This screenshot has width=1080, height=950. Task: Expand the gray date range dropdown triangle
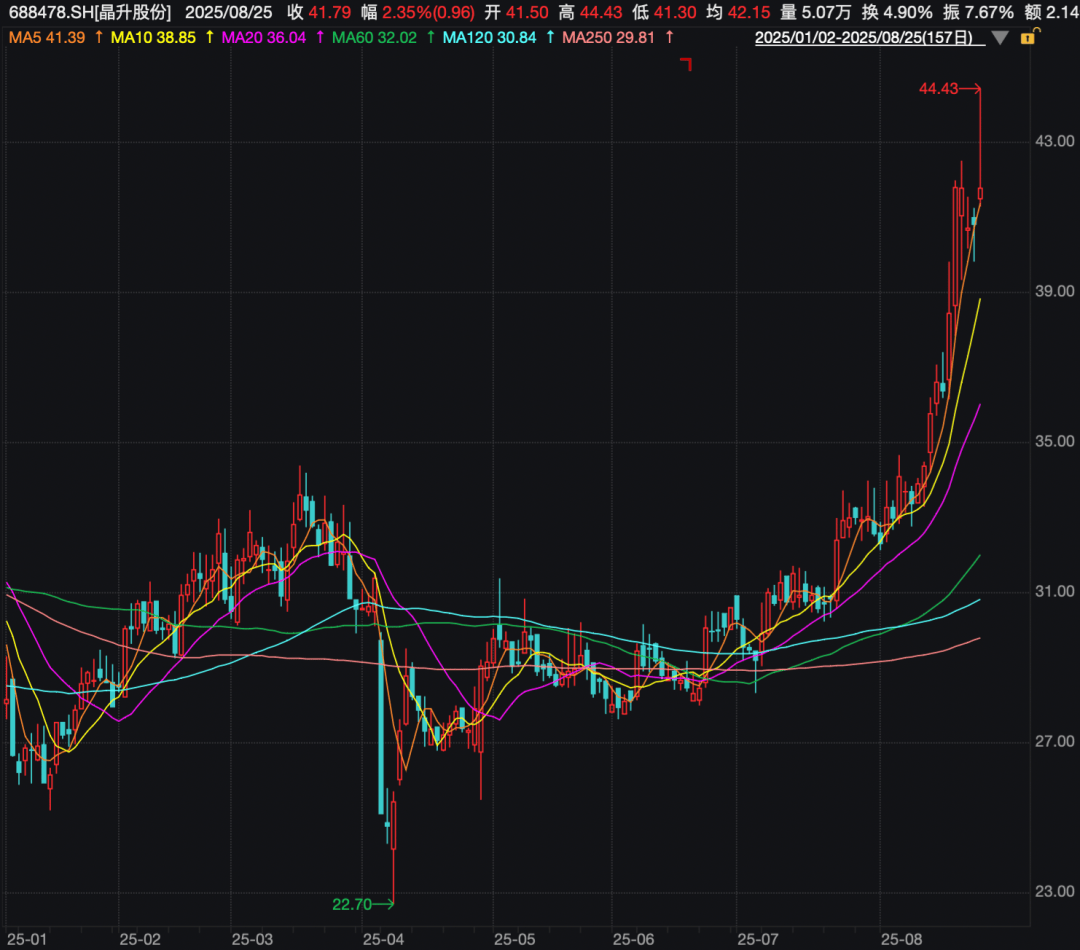(x=1000, y=39)
